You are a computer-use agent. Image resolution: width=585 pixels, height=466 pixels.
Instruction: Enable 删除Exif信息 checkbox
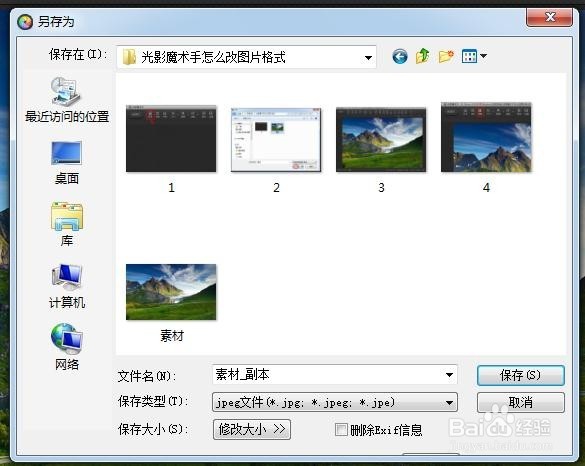[341, 429]
